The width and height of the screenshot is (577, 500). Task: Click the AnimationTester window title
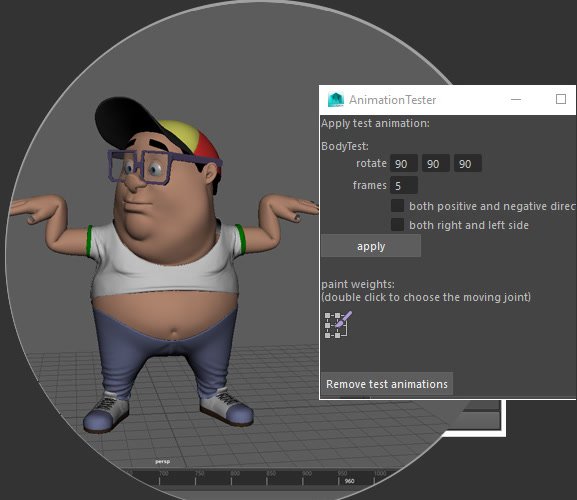coord(392,100)
